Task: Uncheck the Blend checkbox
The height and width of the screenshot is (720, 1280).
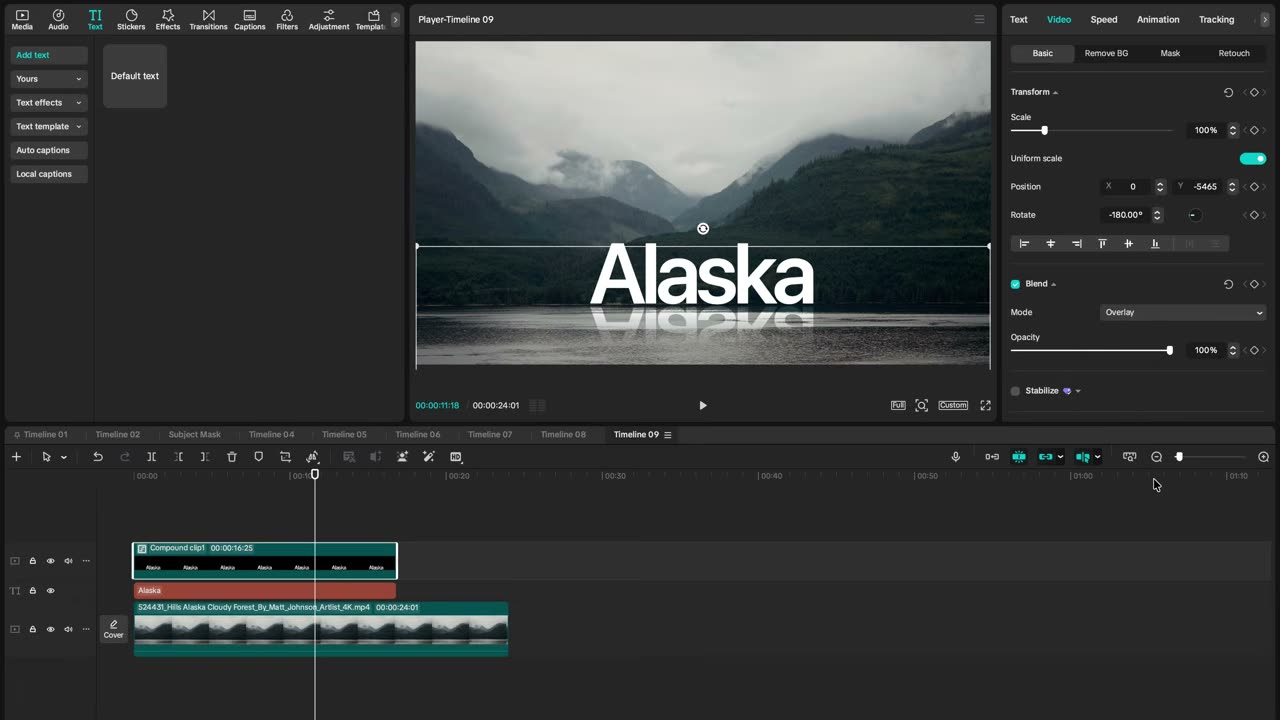Action: pyautogui.click(x=1015, y=284)
